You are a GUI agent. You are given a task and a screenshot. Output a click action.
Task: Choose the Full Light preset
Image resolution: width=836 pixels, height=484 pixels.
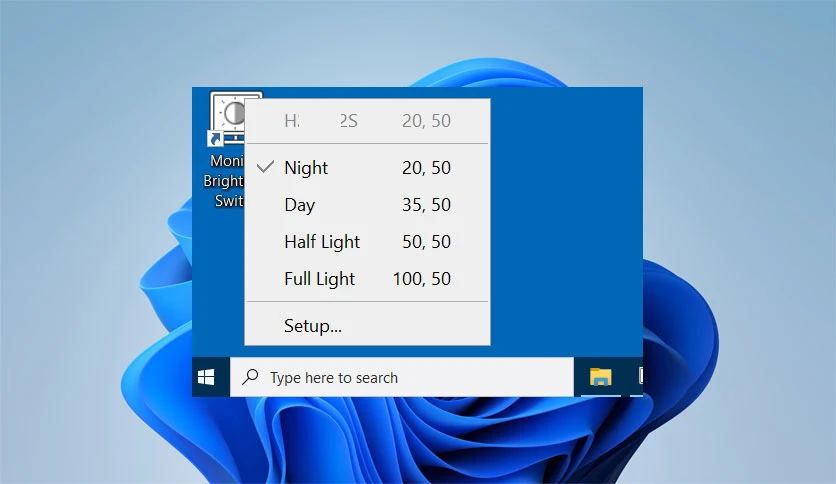tap(367, 278)
